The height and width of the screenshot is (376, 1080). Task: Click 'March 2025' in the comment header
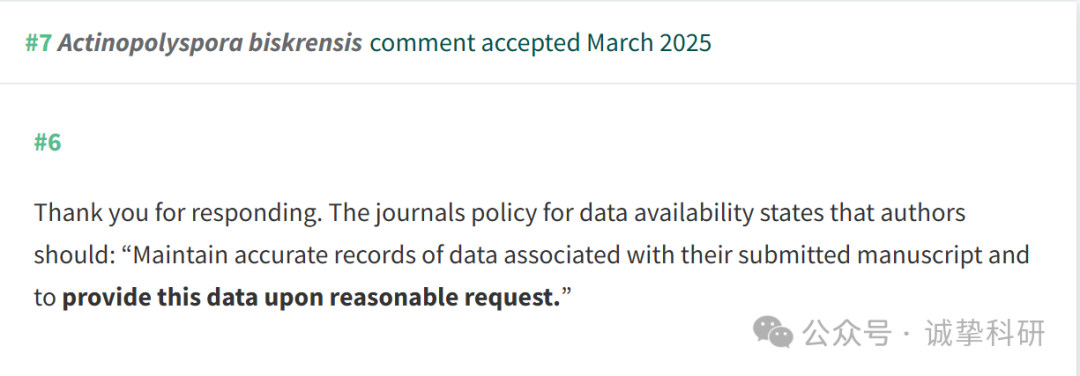point(649,43)
